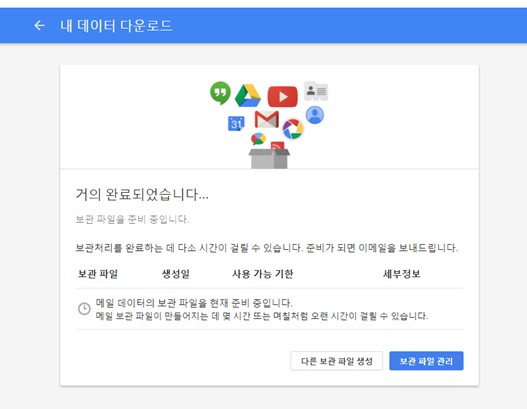Click the blue profile avatar icon

point(315,115)
